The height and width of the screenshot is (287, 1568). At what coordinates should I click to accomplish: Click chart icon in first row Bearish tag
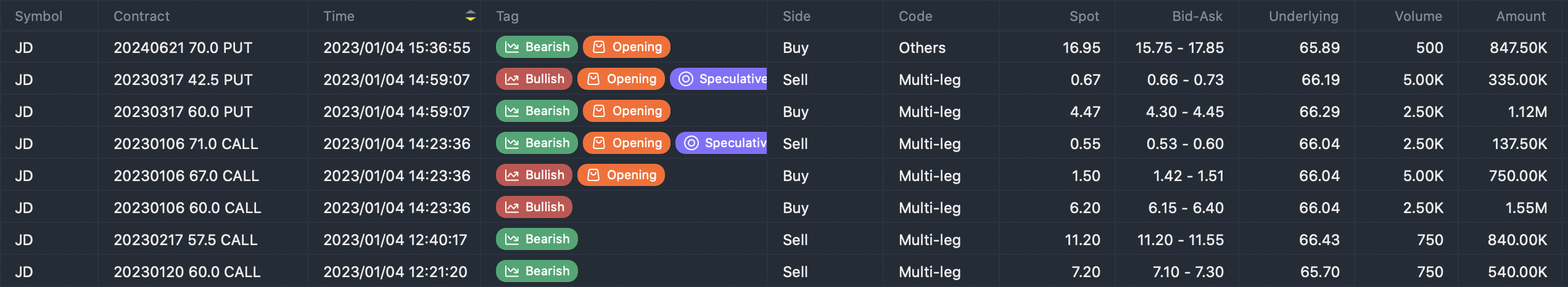(512, 47)
